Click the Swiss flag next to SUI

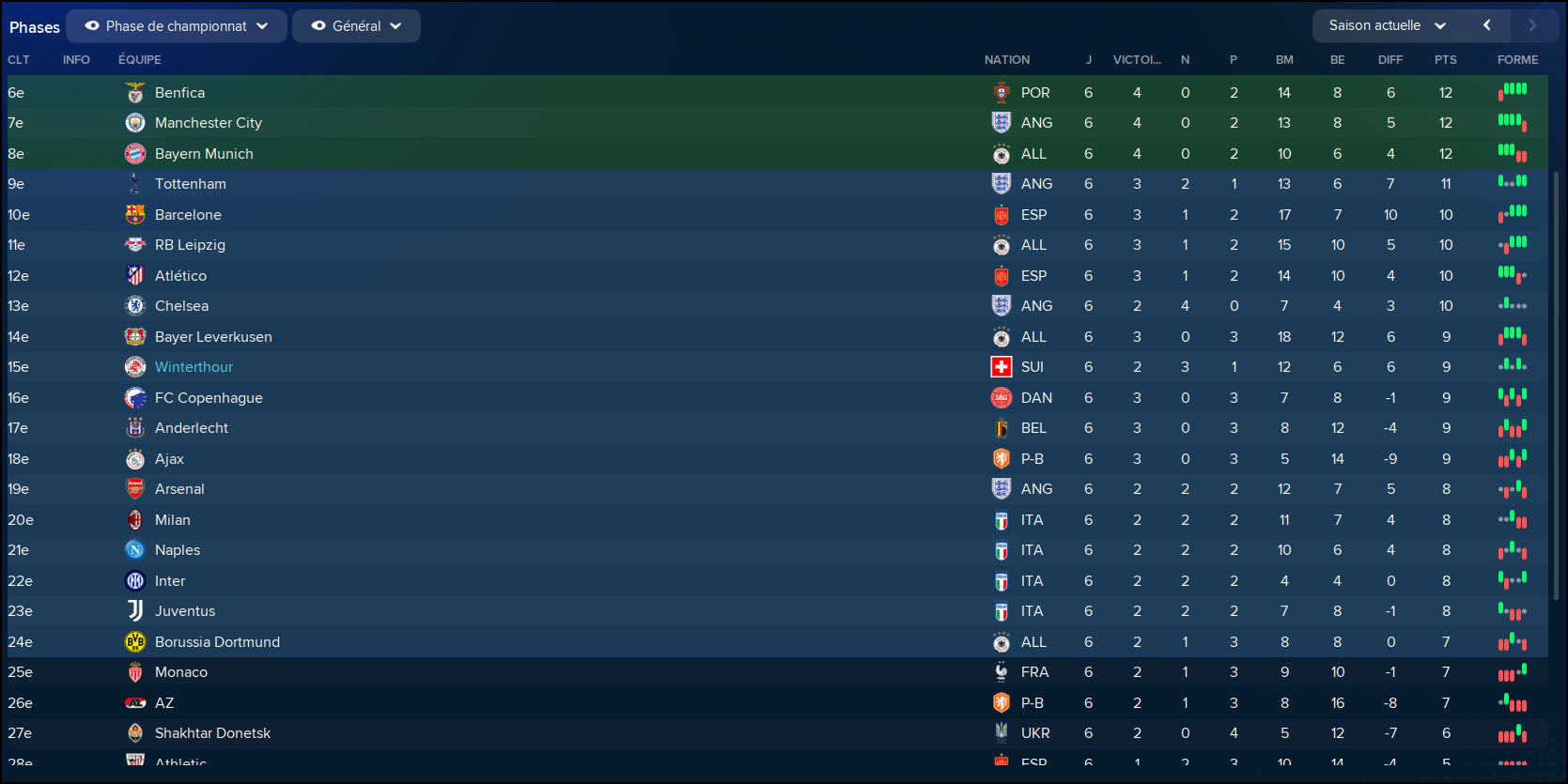tap(1001, 367)
